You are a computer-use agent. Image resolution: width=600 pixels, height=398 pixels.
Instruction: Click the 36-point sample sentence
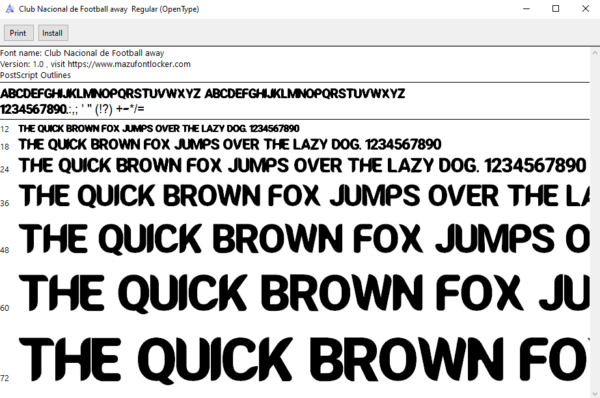click(304, 196)
